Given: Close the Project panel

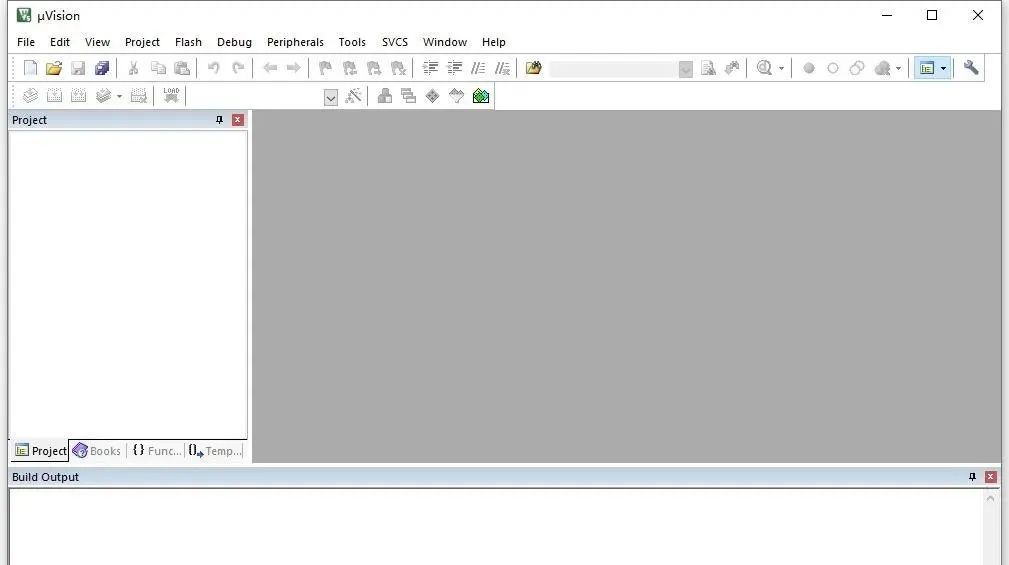Looking at the screenshot, I should click(x=237, y=120).
